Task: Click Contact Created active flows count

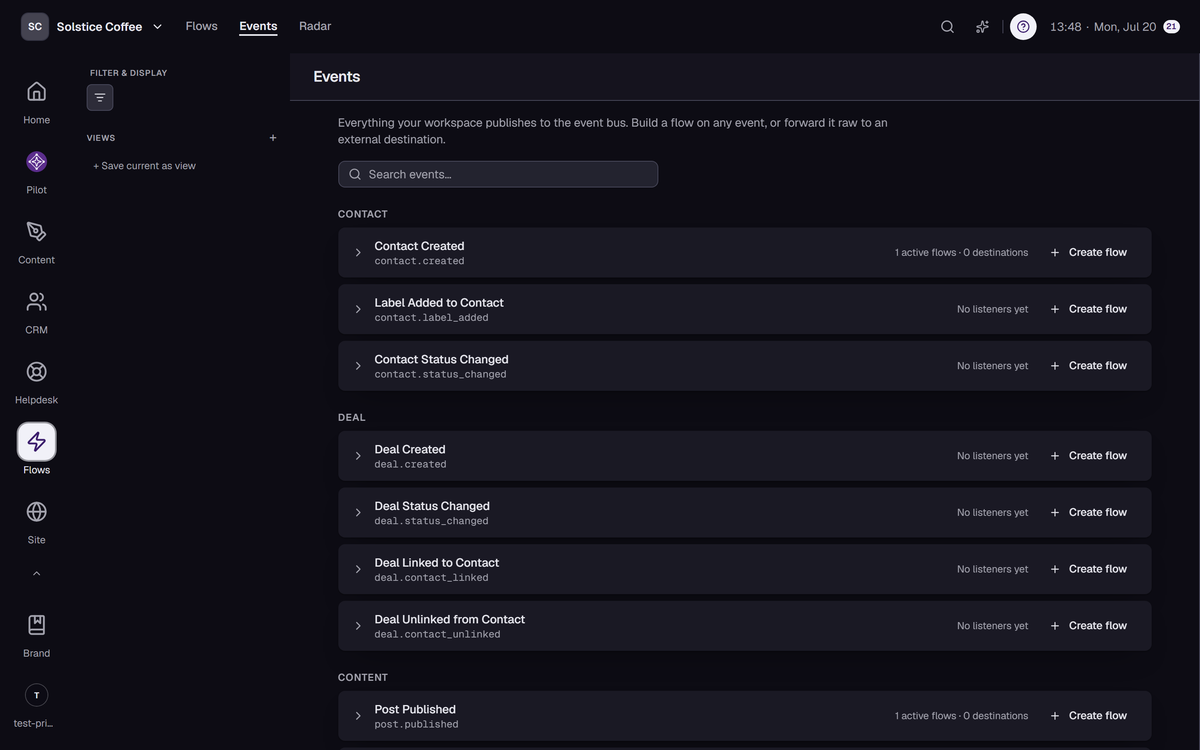Action: click(961, 253)
